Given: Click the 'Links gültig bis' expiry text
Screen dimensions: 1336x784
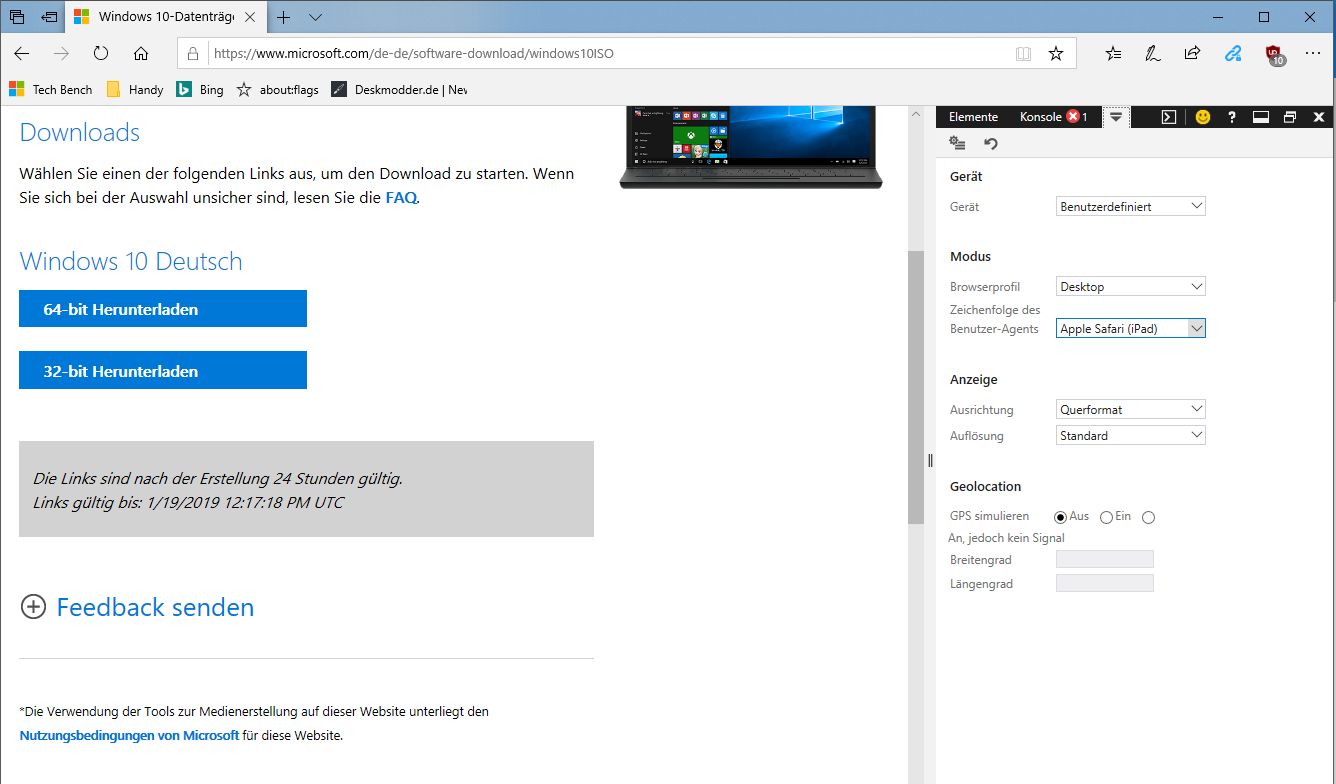Looking at the screenshot, I should tap(188, 503).
